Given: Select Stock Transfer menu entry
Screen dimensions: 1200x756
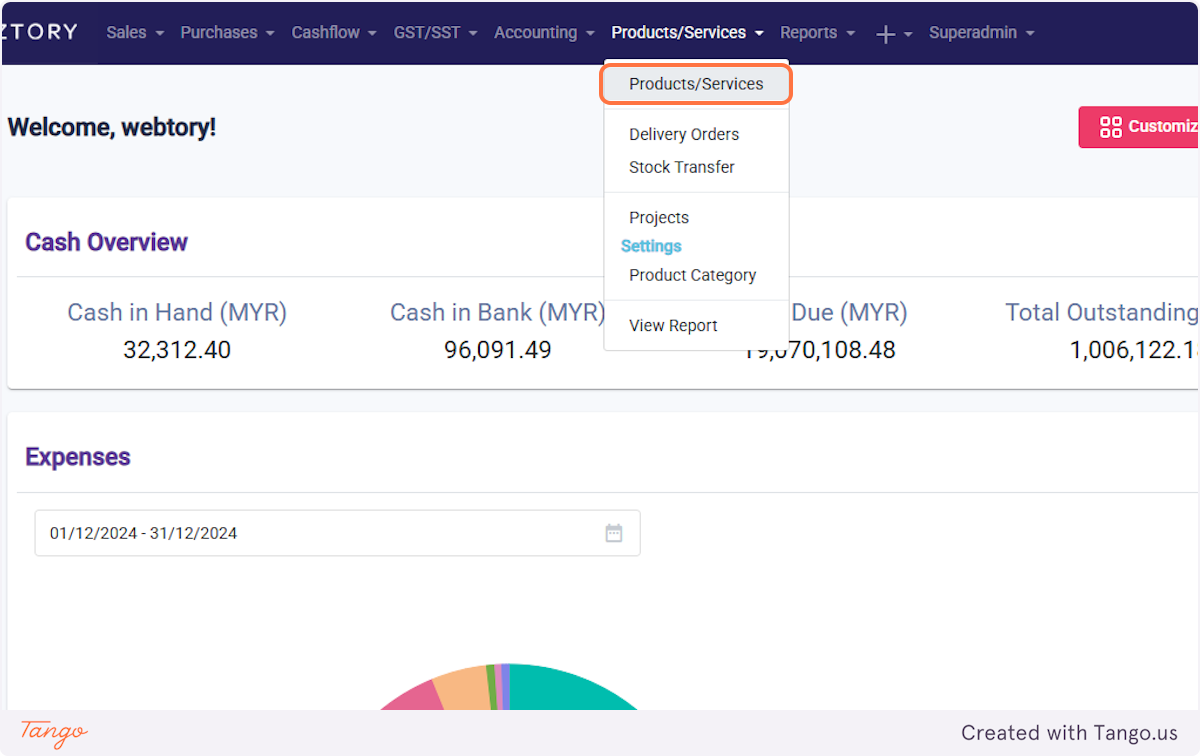Looking at the screenshot, I should coord(682,167).
